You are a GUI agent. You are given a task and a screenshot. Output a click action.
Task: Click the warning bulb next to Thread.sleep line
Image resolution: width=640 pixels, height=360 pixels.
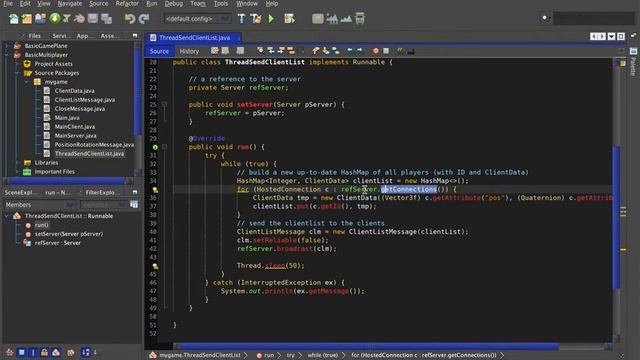pyautogui.click(x=155, y=266)
